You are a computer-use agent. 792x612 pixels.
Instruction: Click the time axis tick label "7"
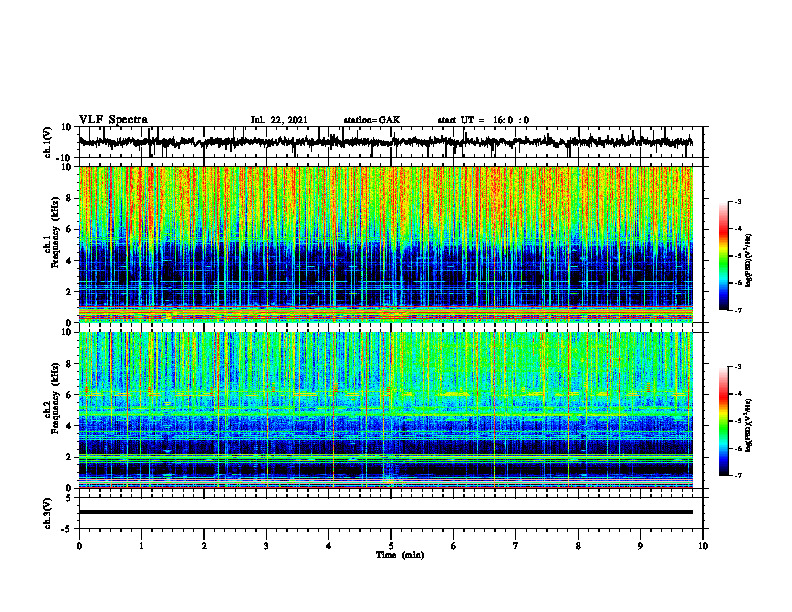pos(516,546)
